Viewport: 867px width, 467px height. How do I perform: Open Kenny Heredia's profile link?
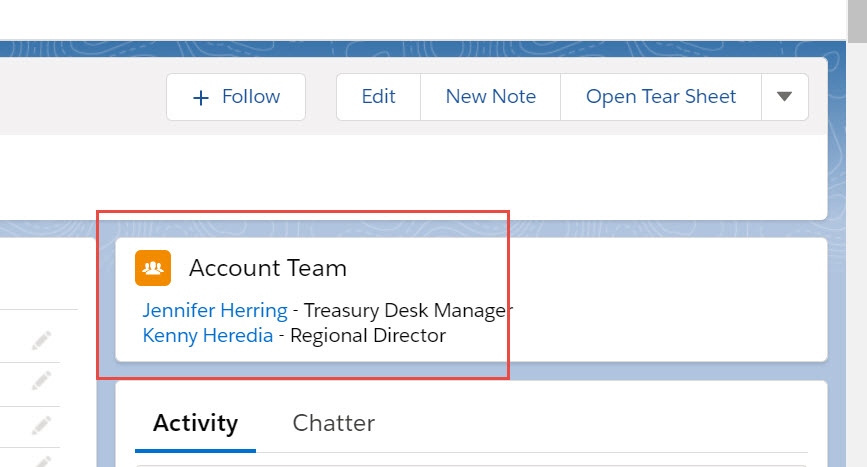click(208, 336)
